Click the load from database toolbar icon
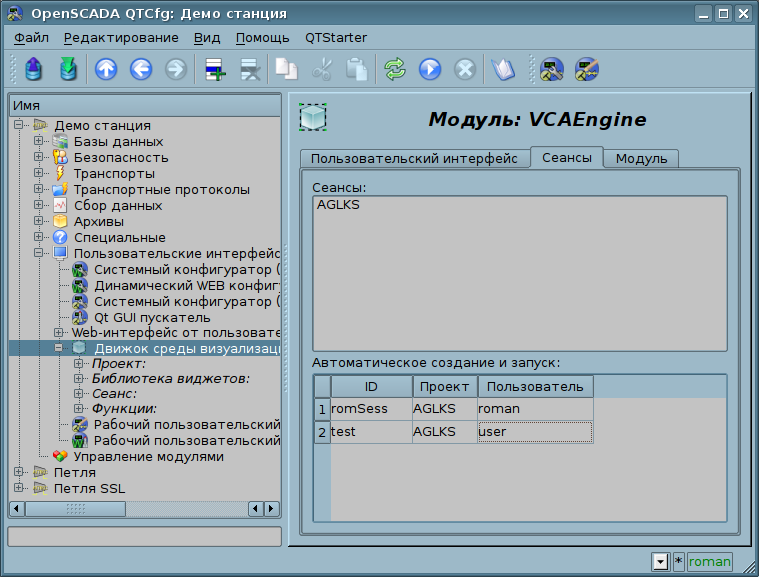 (x=34, y=69)
